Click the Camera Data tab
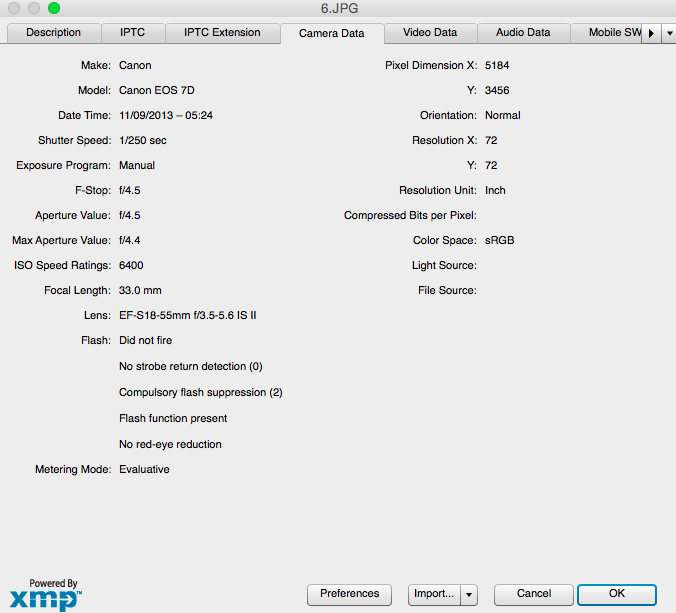 pyautogui.click(x=332, y=33)
